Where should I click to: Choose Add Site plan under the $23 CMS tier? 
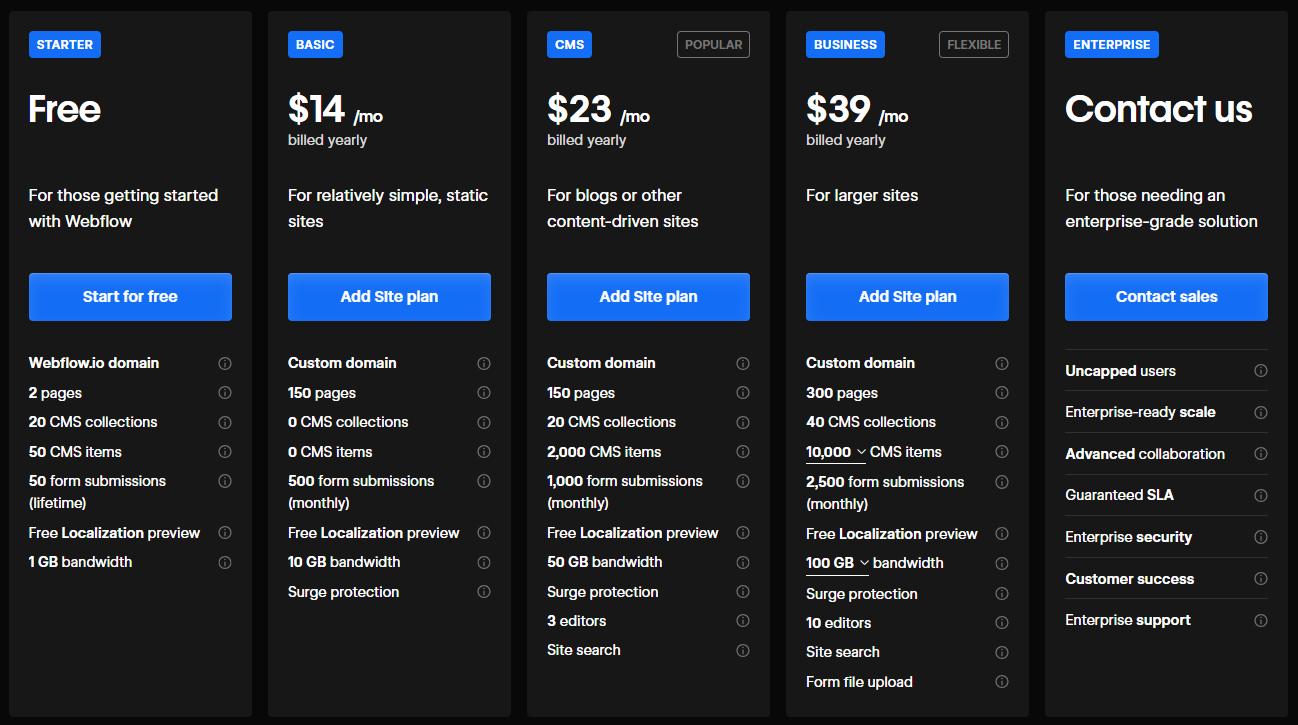click(648, 297)
